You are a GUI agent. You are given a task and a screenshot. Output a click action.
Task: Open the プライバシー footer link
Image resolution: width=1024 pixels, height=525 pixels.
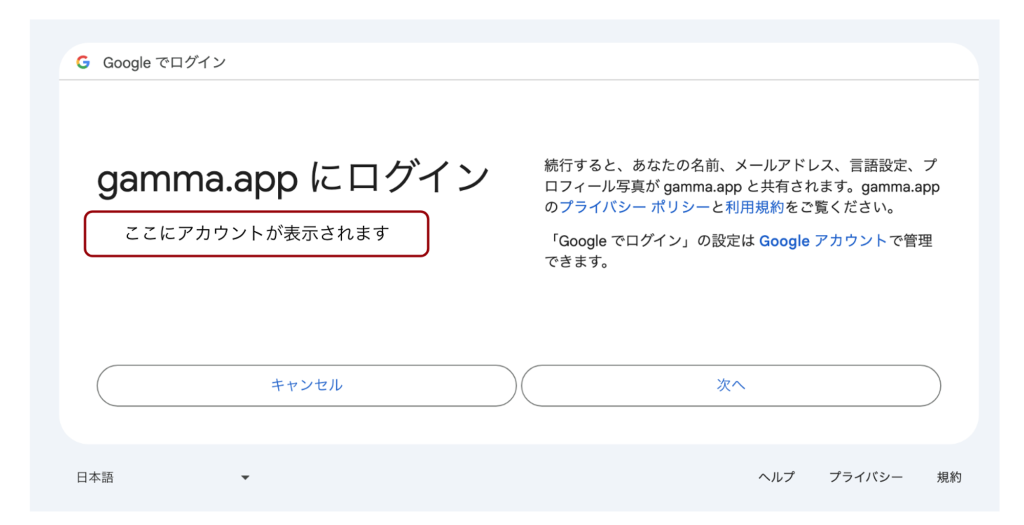click(x=865, y=478)
